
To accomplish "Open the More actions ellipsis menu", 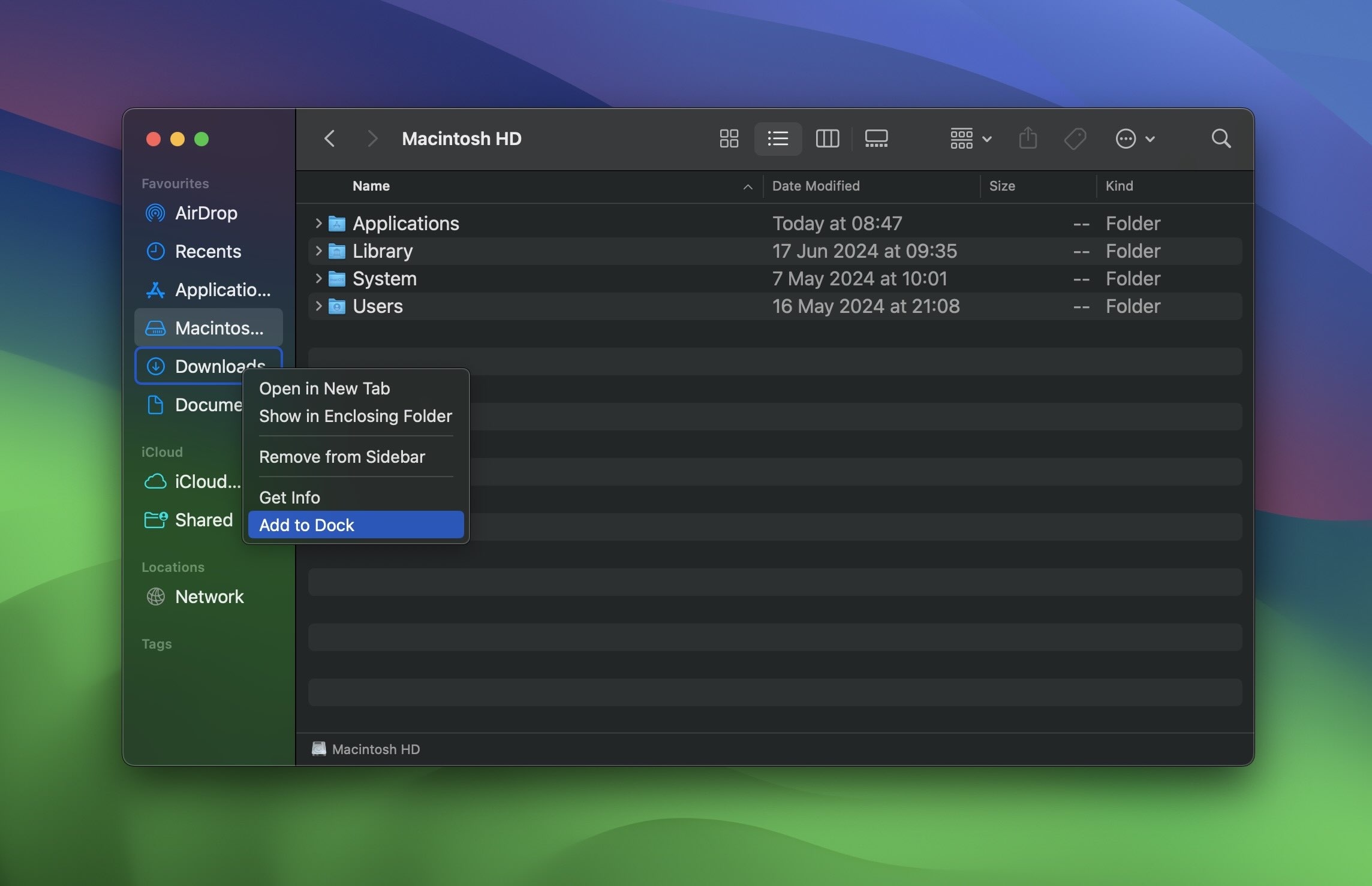I will (1135, 139).
